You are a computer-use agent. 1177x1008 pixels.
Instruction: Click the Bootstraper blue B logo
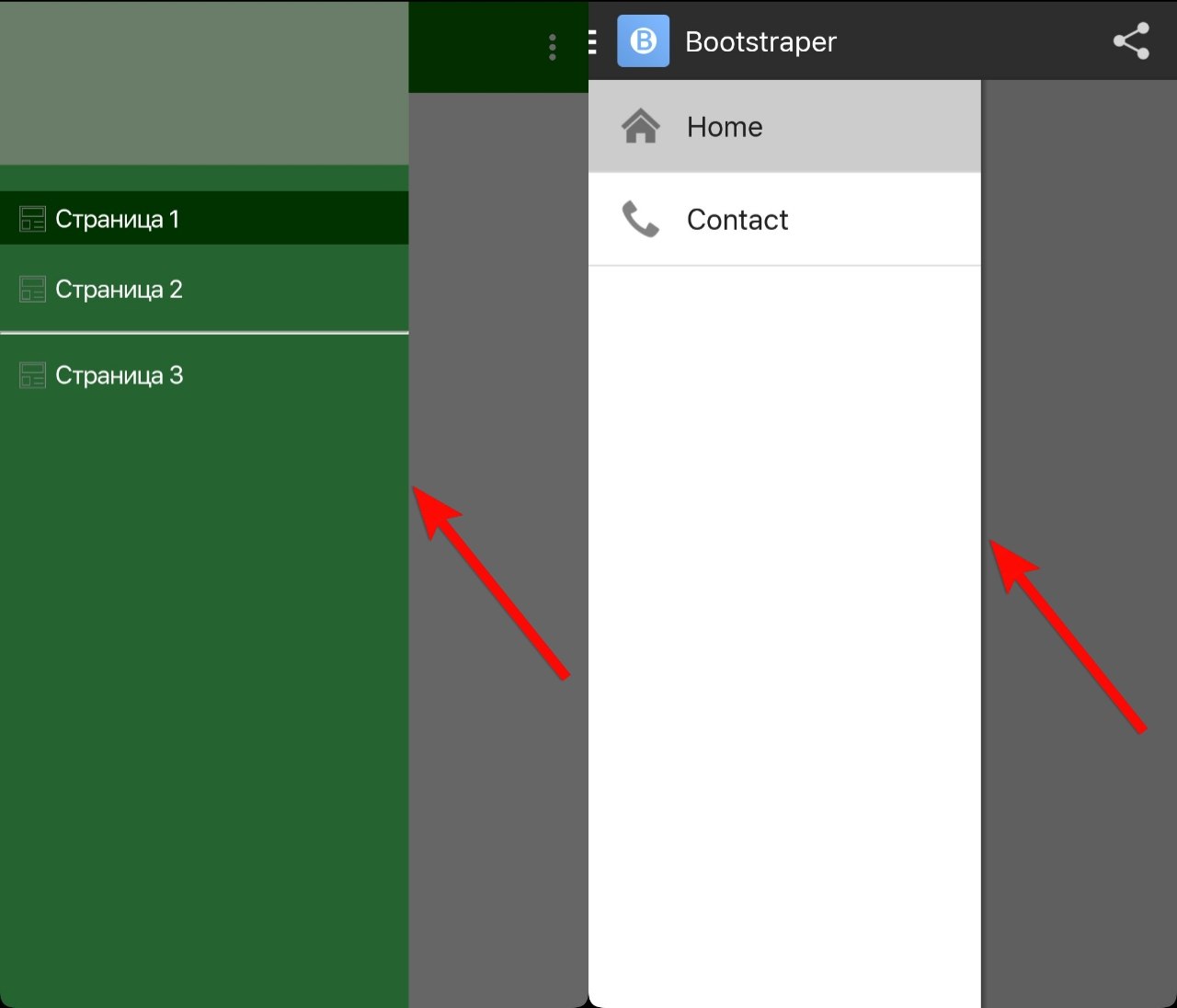pyautogui.click(x=643, y=41)
